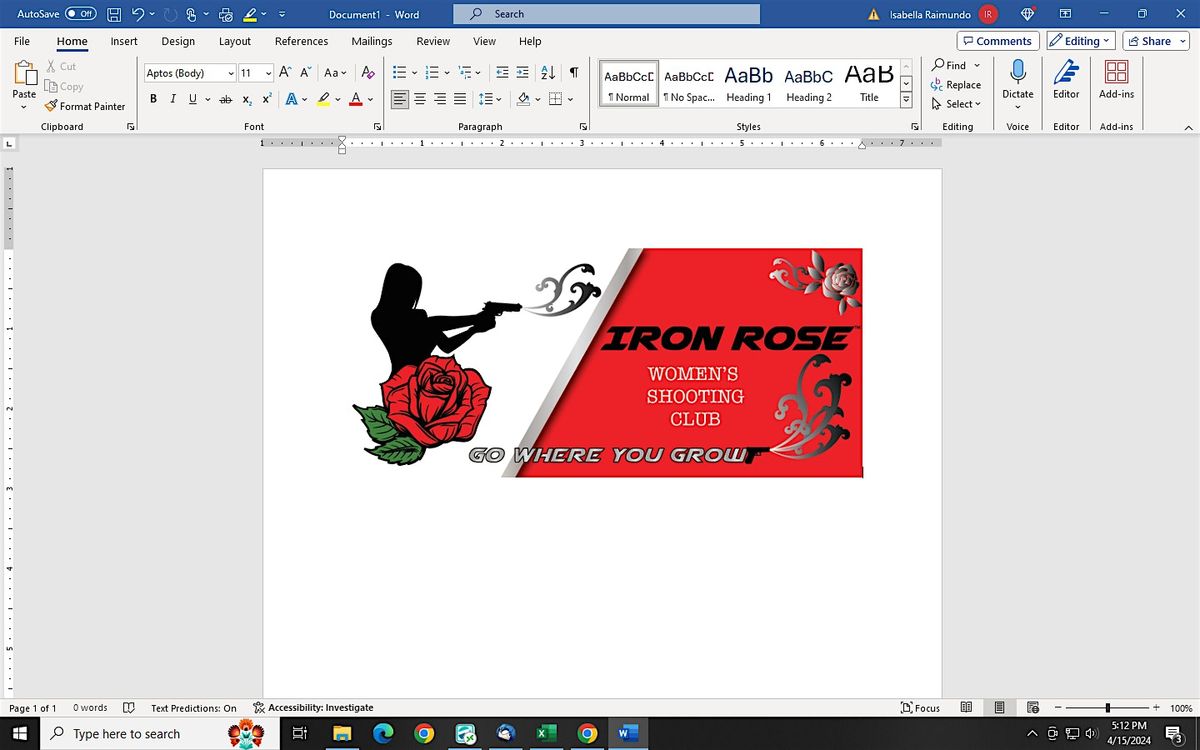
Task: Expand the font size dropdown
Action: [x=267, y=73]
